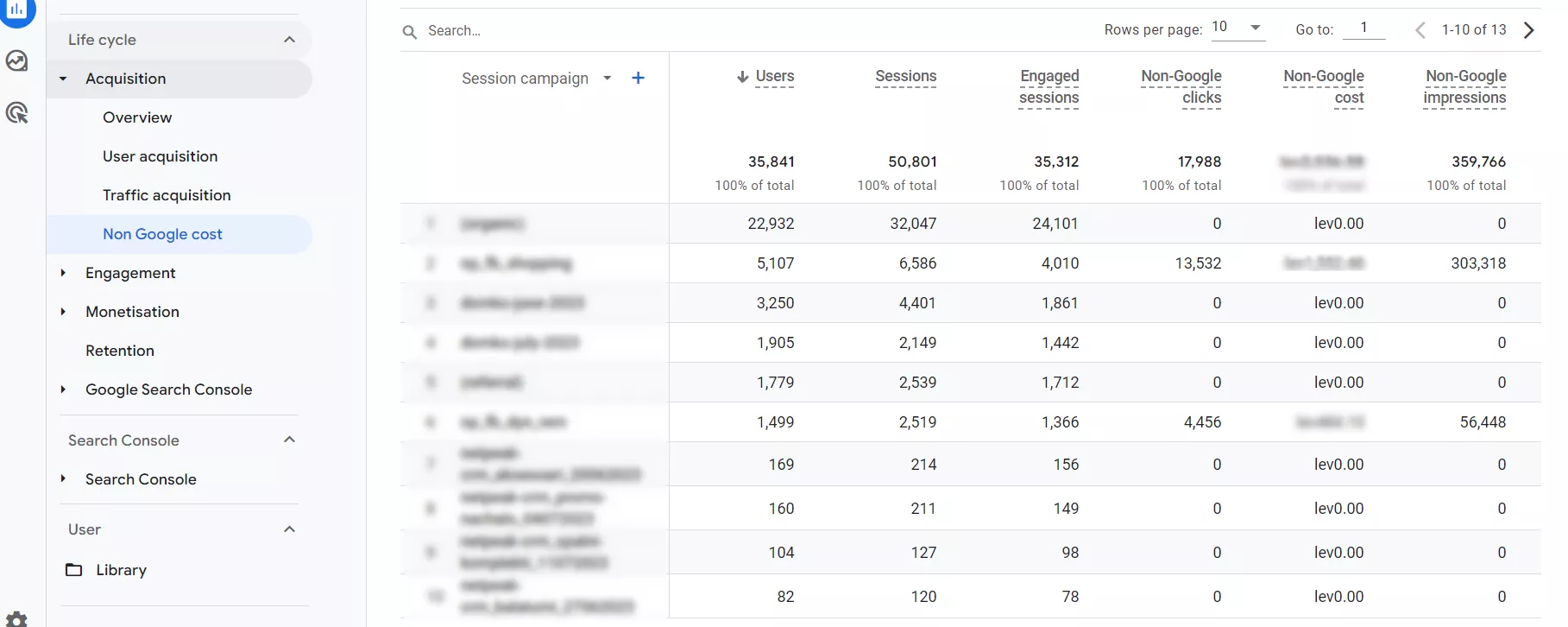Open the Advertising icon in left rail
Viewport: 1568px width, 627px height.
click(x=17, y=112)
